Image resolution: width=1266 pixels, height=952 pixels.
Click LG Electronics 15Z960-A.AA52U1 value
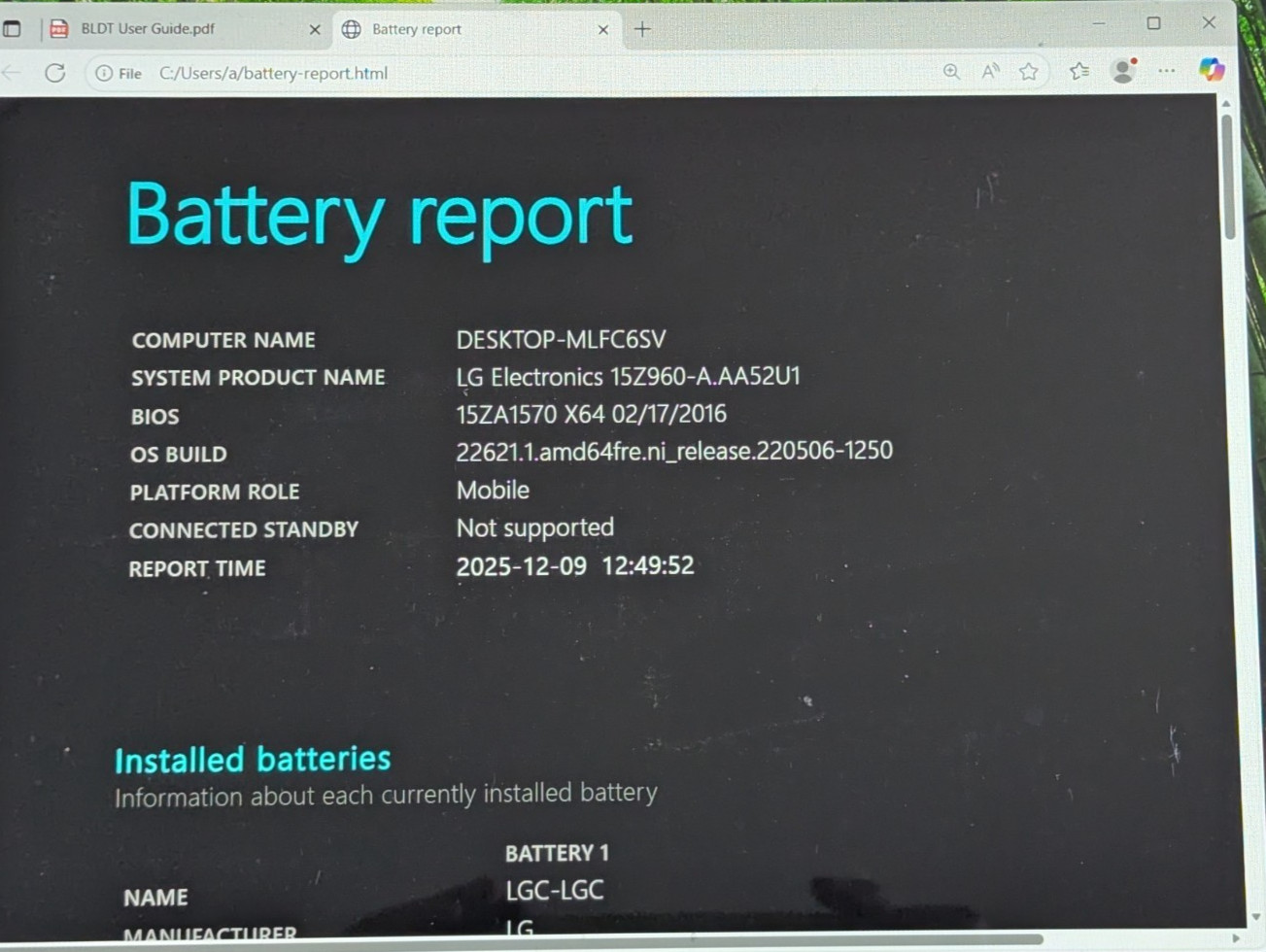point(628,377)
